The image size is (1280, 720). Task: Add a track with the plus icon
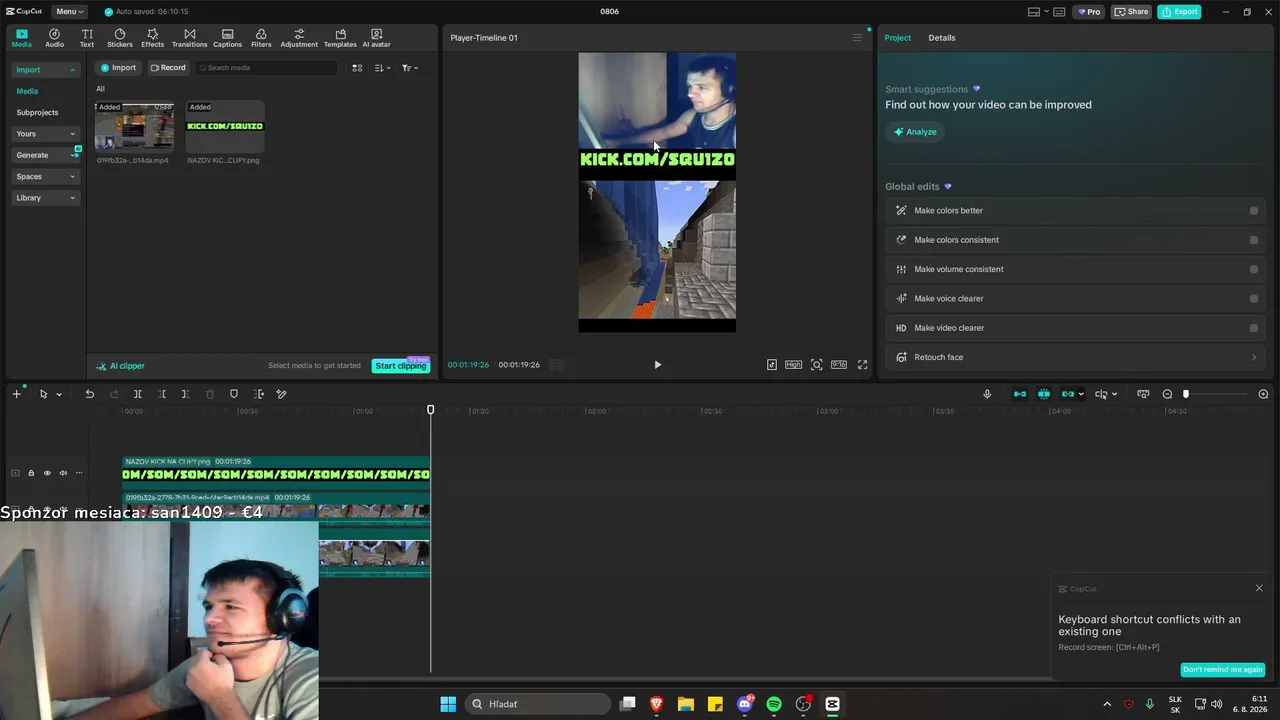point(16,394)
